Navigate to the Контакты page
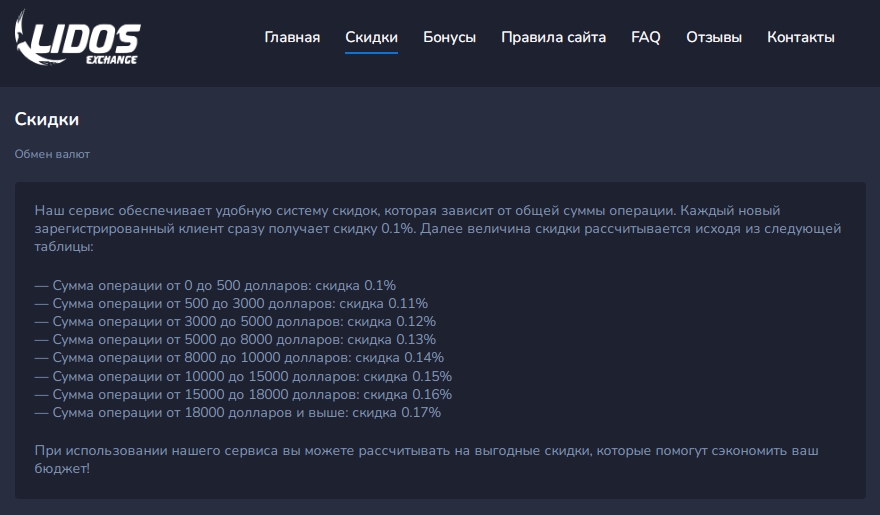This screenshot has height=515, width=880. pos(800,37)
